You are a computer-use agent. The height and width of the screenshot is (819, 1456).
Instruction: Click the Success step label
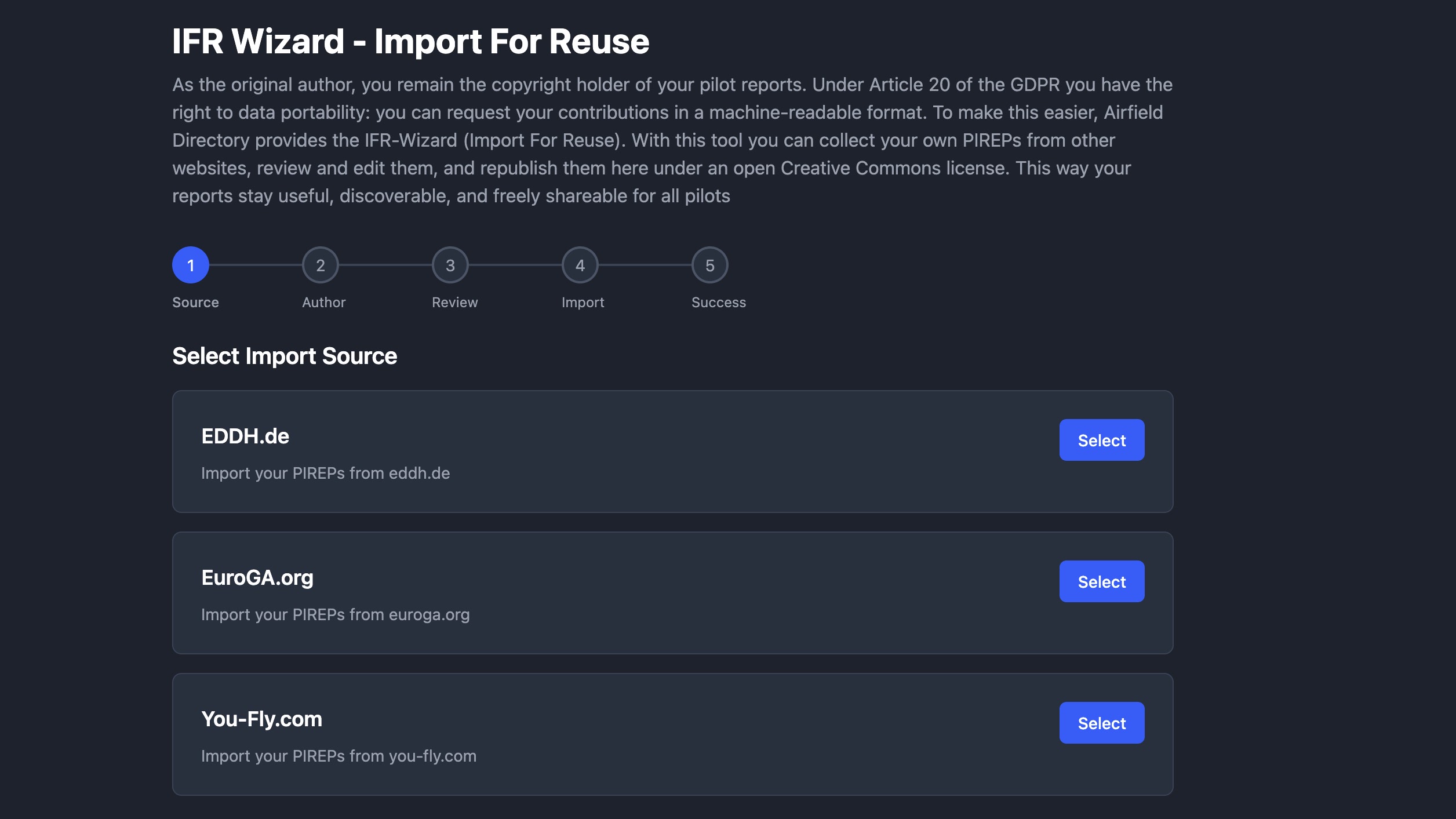[x=718, y=302]
